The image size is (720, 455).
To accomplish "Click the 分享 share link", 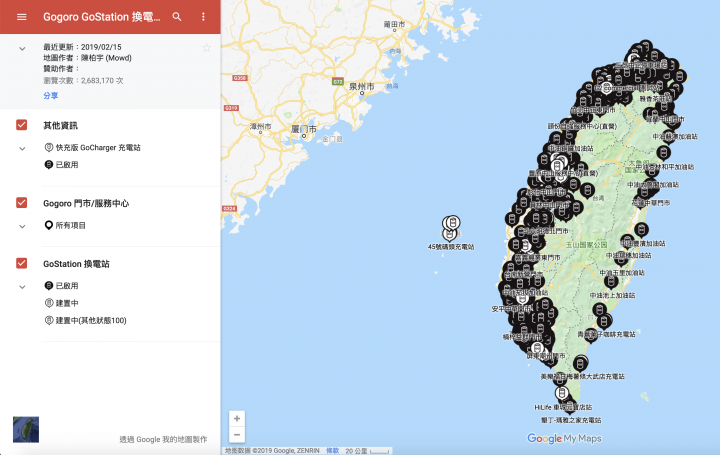I will click(51, 95).
